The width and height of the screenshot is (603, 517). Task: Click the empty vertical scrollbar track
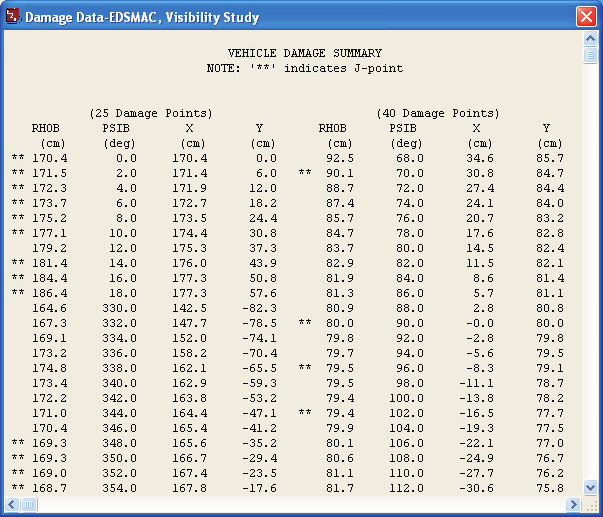tap(590, 272)
